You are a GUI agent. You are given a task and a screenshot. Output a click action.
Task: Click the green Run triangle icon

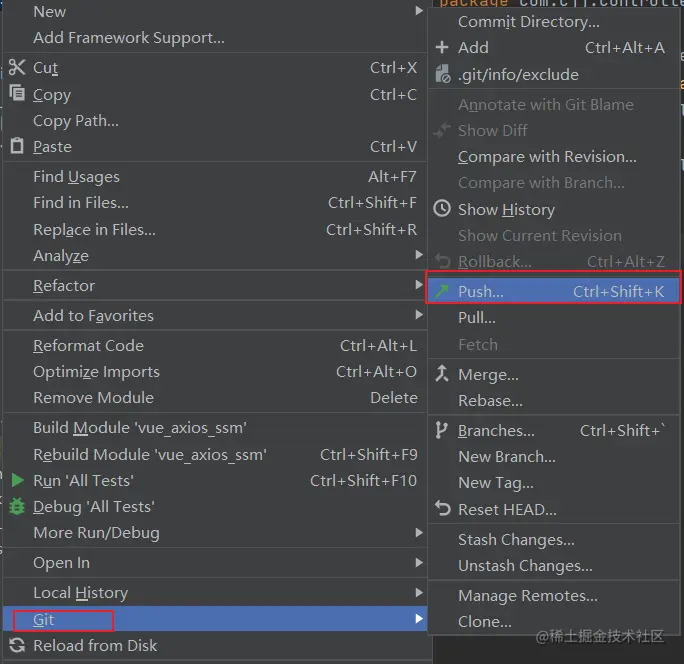coord(17,480)
